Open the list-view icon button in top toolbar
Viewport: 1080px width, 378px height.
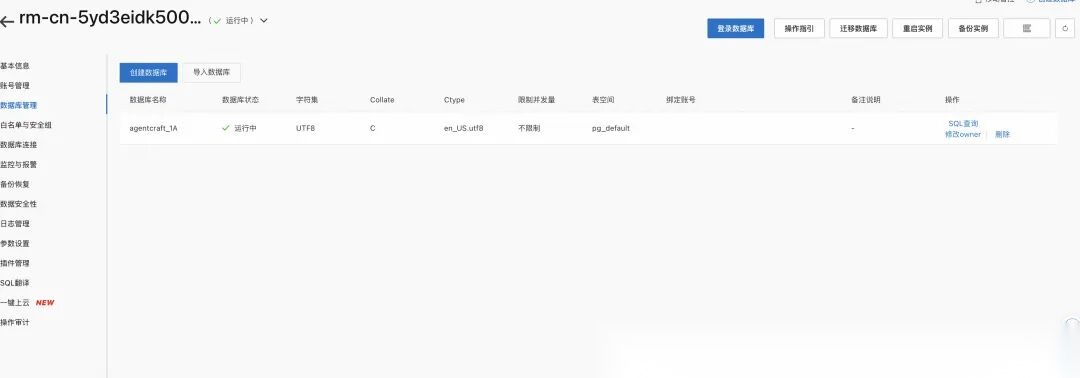[x=1026, y=28]
